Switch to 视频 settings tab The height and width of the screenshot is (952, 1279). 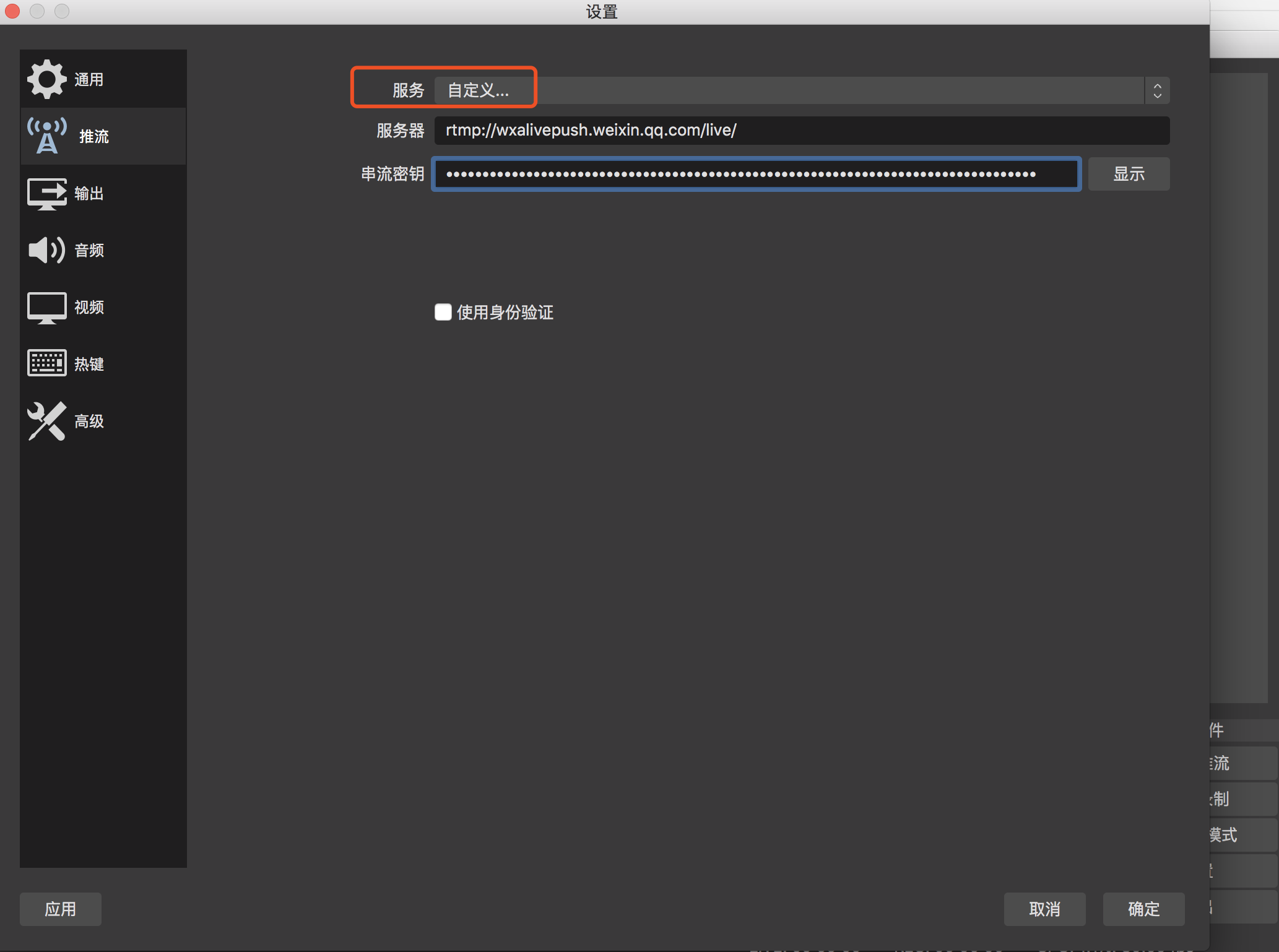click(x=103, y=308)
